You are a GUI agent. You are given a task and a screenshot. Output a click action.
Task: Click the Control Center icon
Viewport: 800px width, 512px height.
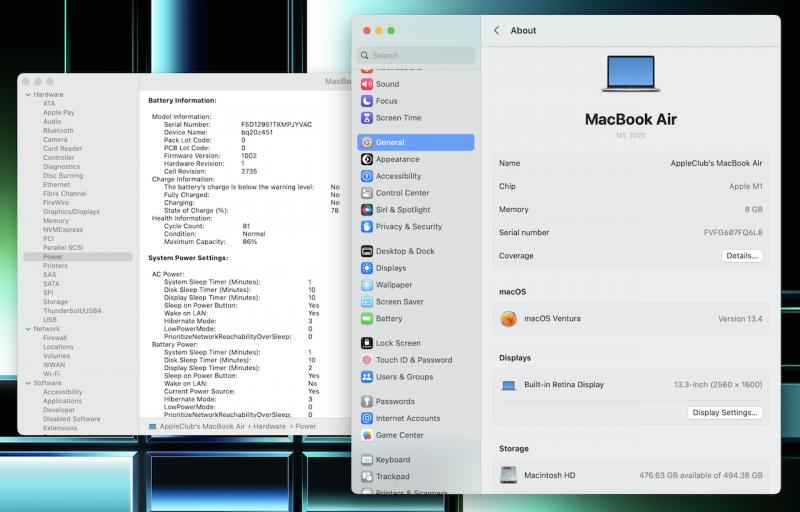click(367, 193)
